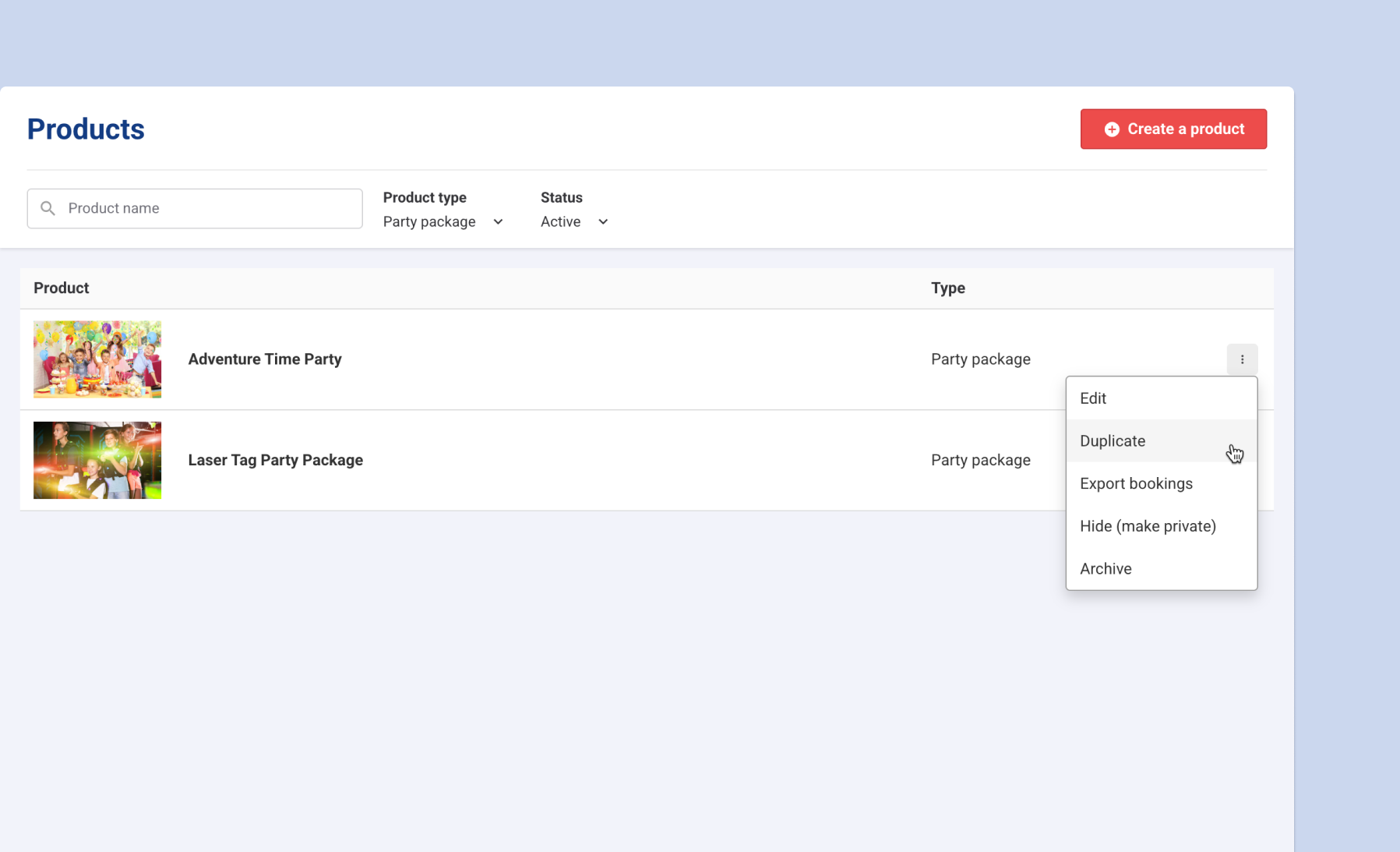Select Edit from the context menu

pyautogui.click(x=1093, y=398)
